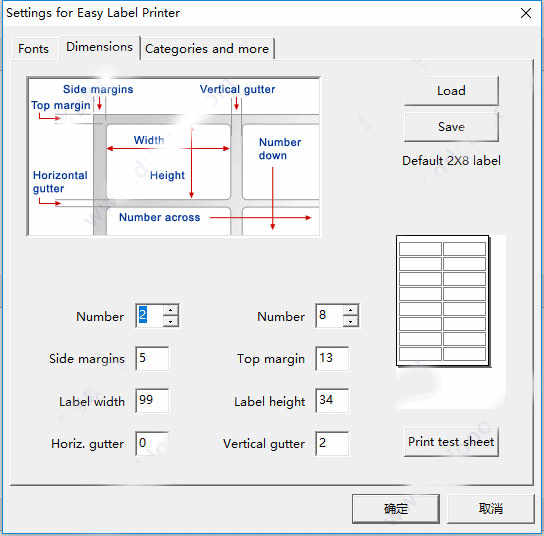
Task: Focus the Side margins input field
Action: pos(152,358)
